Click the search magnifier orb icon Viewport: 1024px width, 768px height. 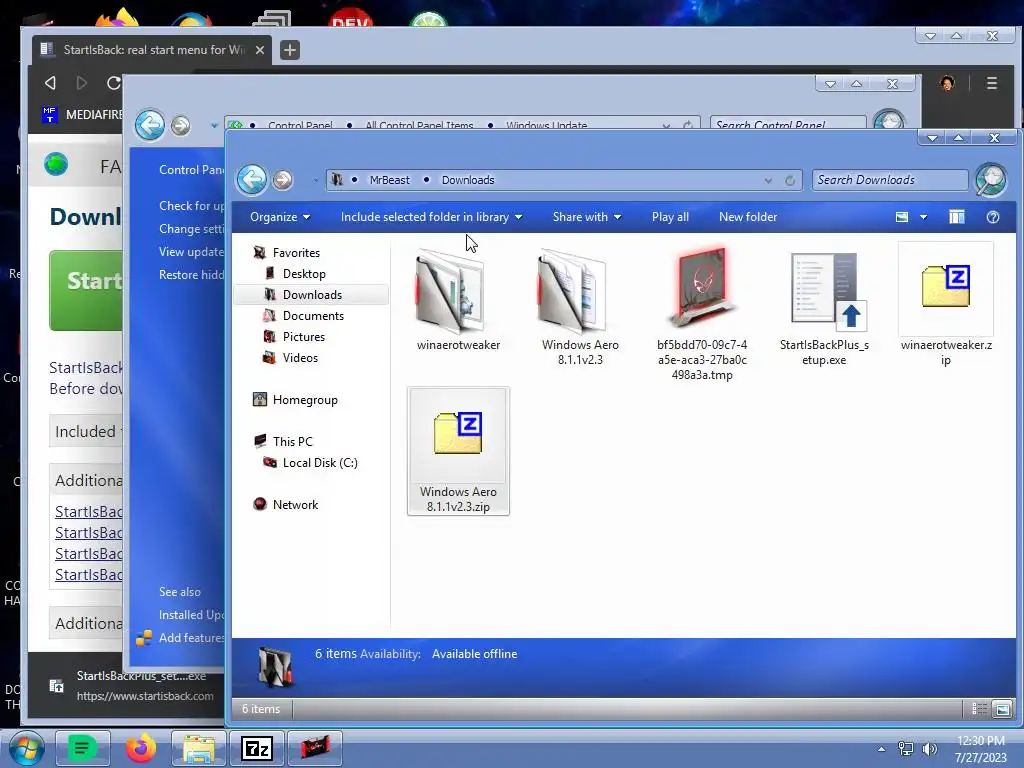coord(991,180)
